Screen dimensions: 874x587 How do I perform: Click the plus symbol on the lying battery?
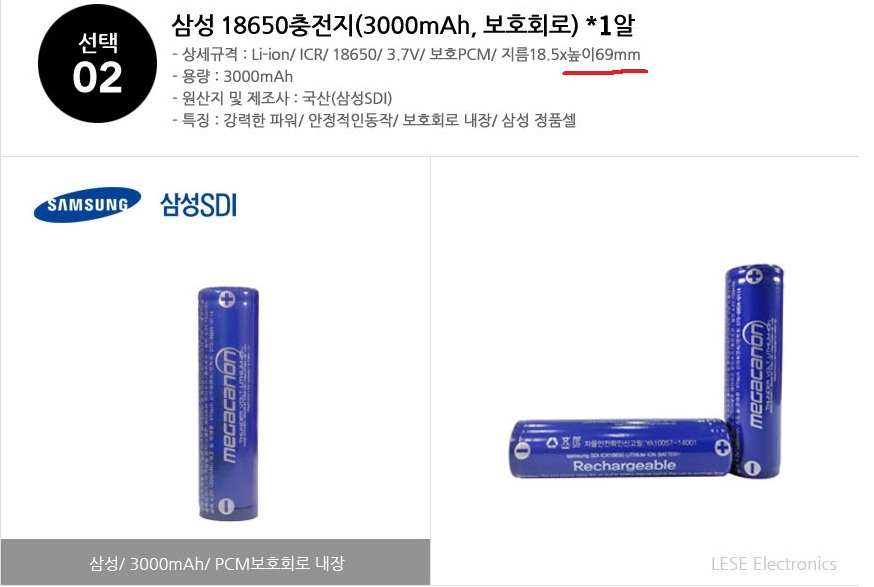(x=722, y=447)
